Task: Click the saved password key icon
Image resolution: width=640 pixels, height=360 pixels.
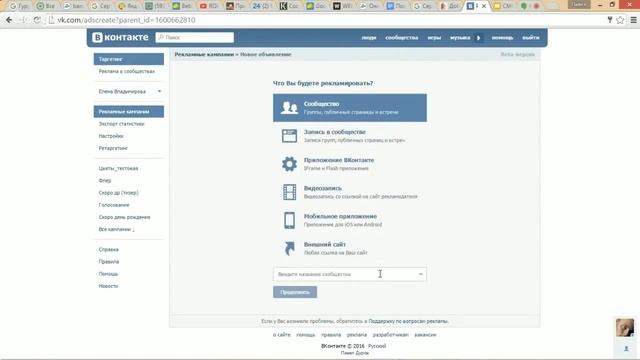Action: point(610,20)
